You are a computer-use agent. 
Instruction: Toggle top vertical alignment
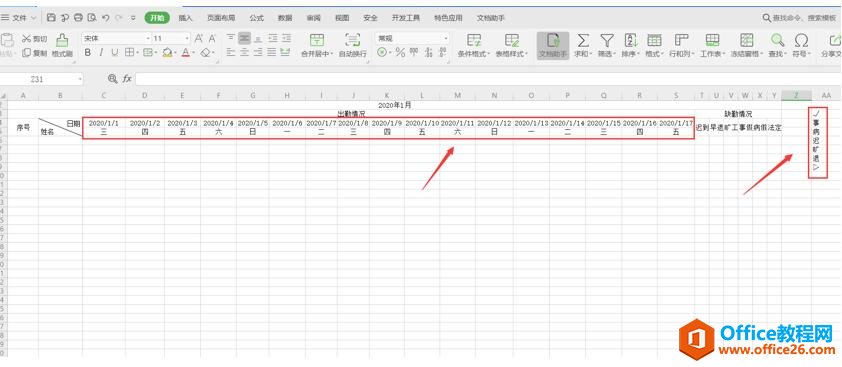point(231,39)
